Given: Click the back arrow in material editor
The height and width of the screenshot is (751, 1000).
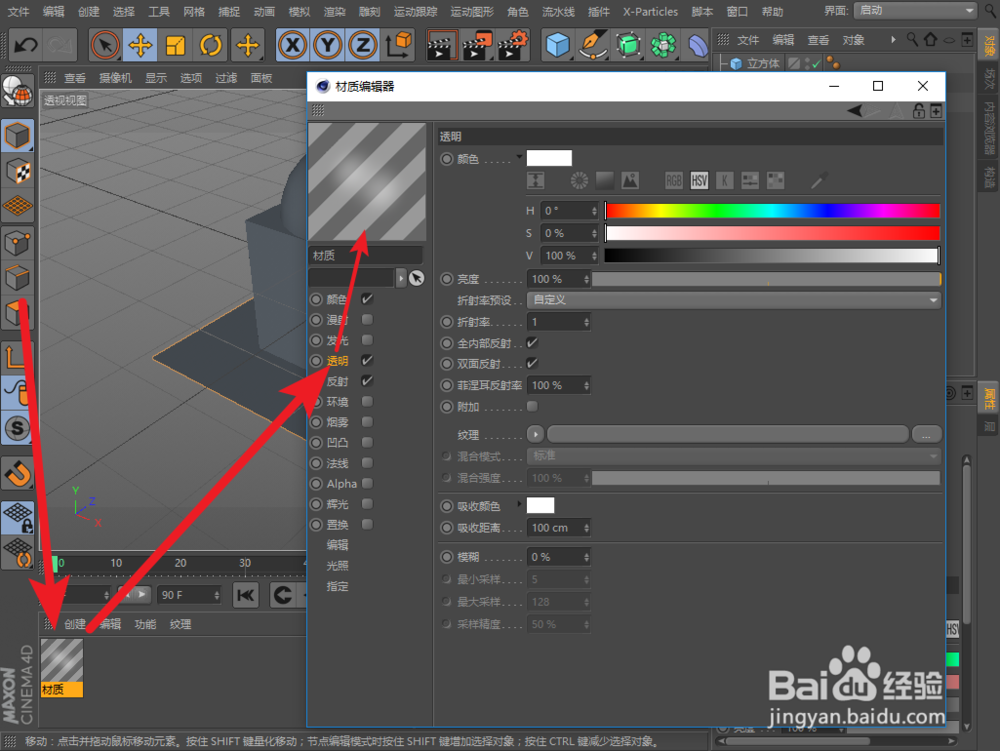Looking at the screenshot, I should click(x=855, y=111).
